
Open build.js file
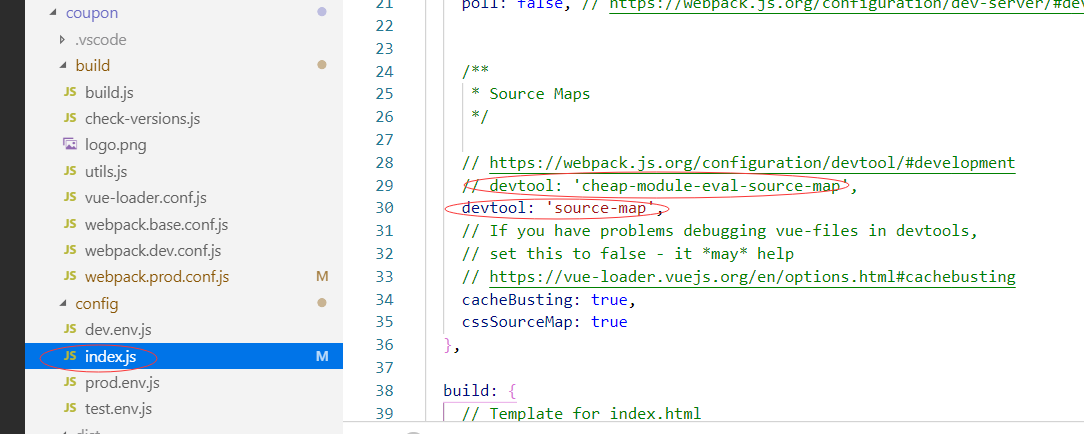(109, 92)
